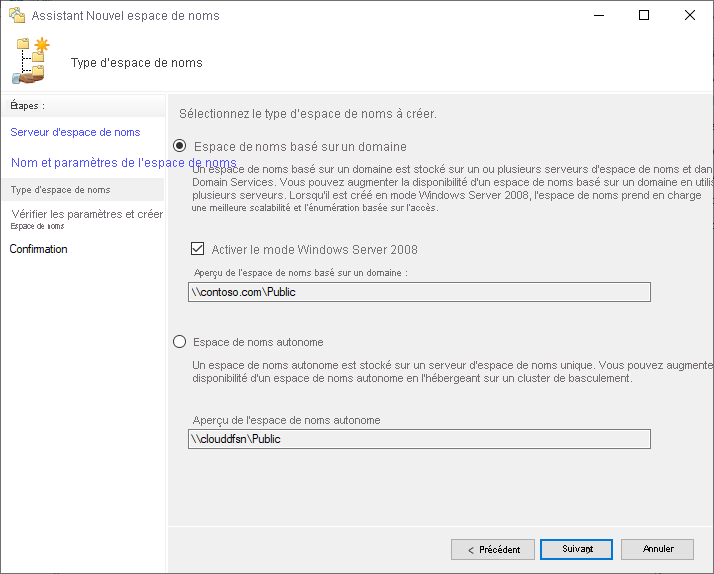Close the Assistant Nouvel espace de noms window
This screenshot has height=574, width=714.
pos(689,15)
